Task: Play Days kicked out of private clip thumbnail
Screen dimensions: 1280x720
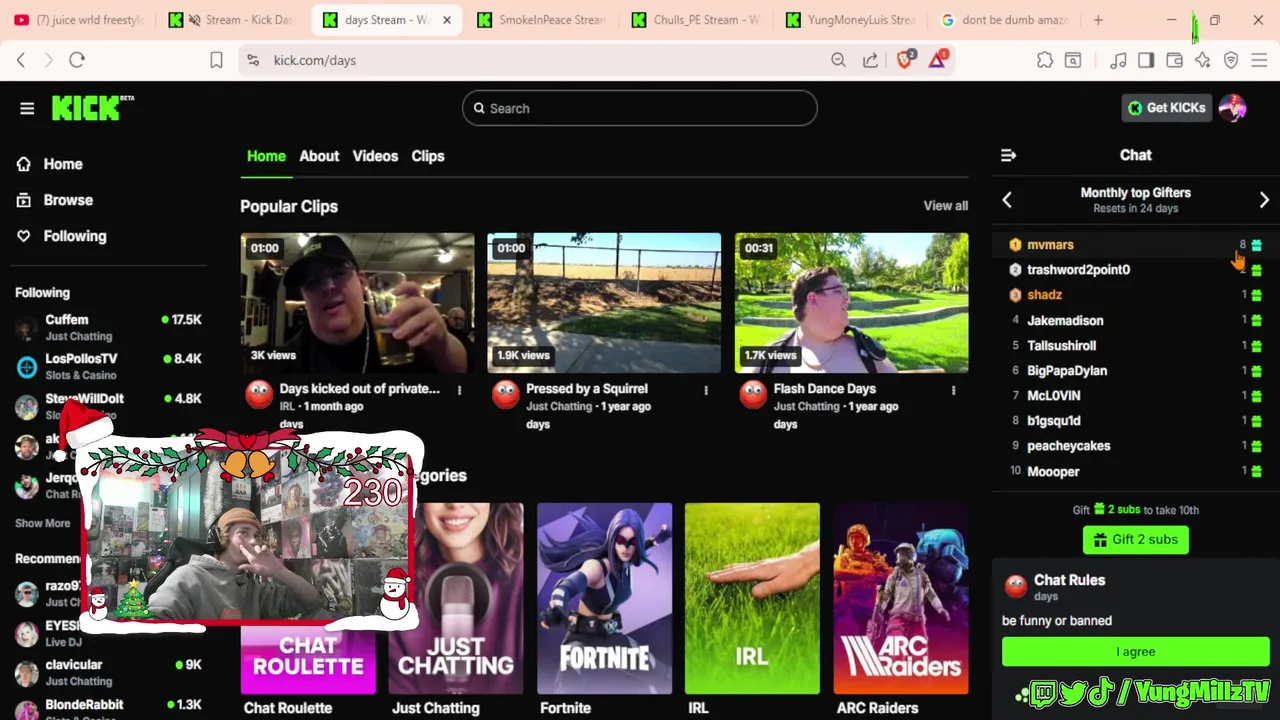Action: coord(357,303)
